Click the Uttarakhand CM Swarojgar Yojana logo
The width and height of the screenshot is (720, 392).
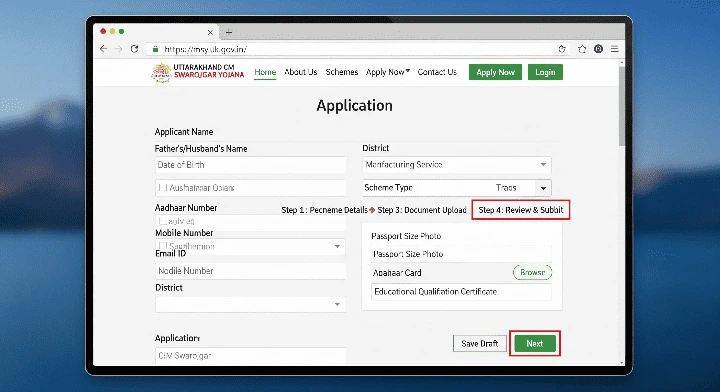[197, 72]
